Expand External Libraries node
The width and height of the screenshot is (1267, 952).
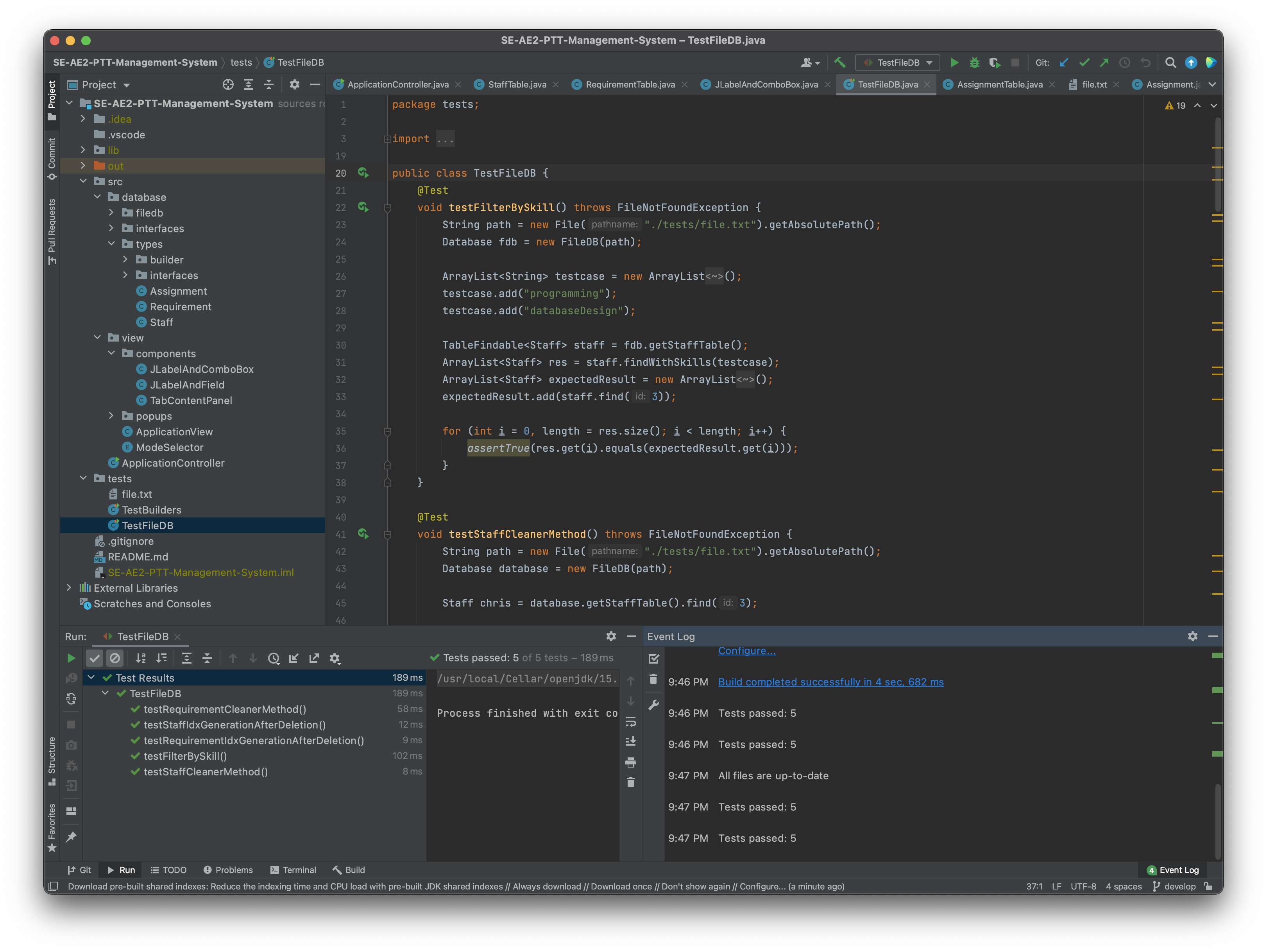[69, 588]
